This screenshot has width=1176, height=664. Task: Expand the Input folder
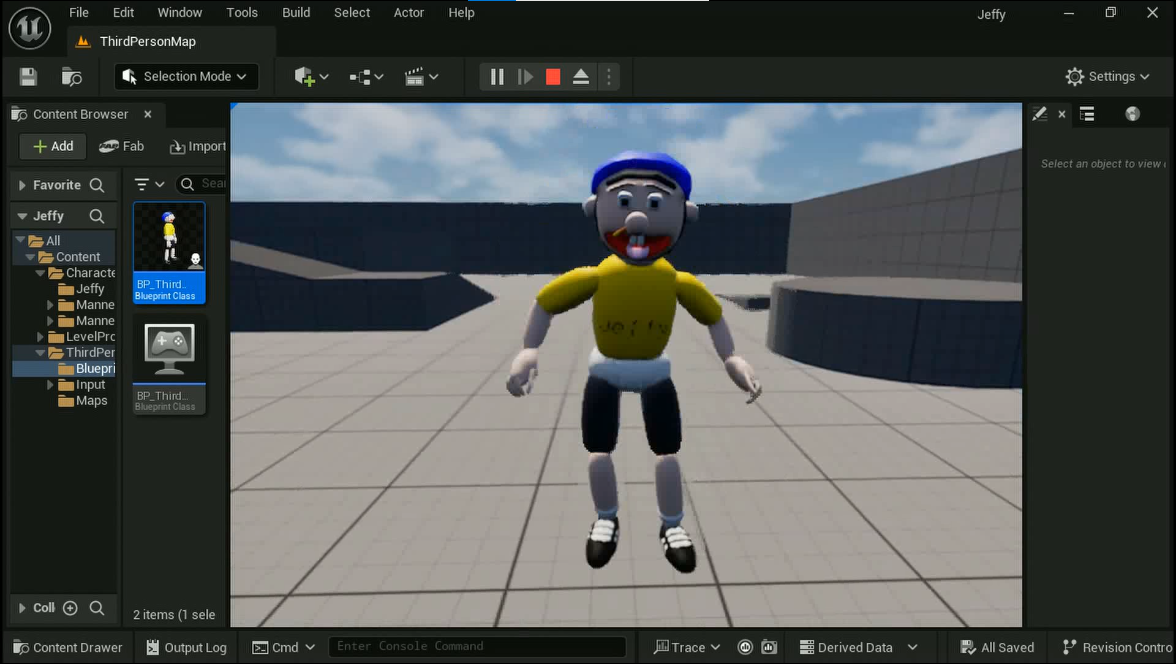tap(50, 385)
